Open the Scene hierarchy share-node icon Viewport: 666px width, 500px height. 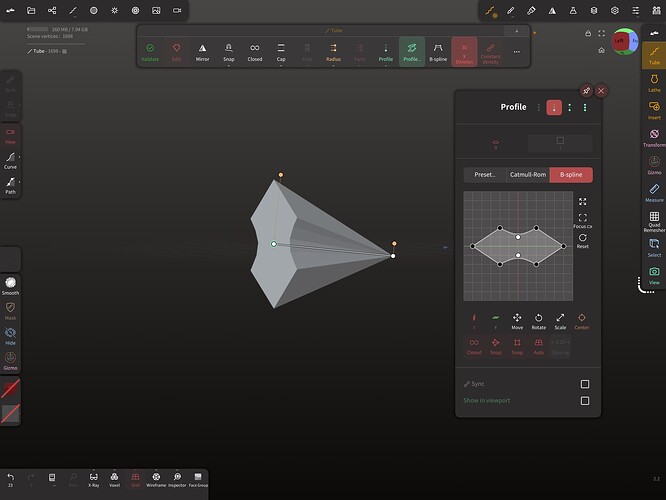pyautogui.click(x=52, y=11)
